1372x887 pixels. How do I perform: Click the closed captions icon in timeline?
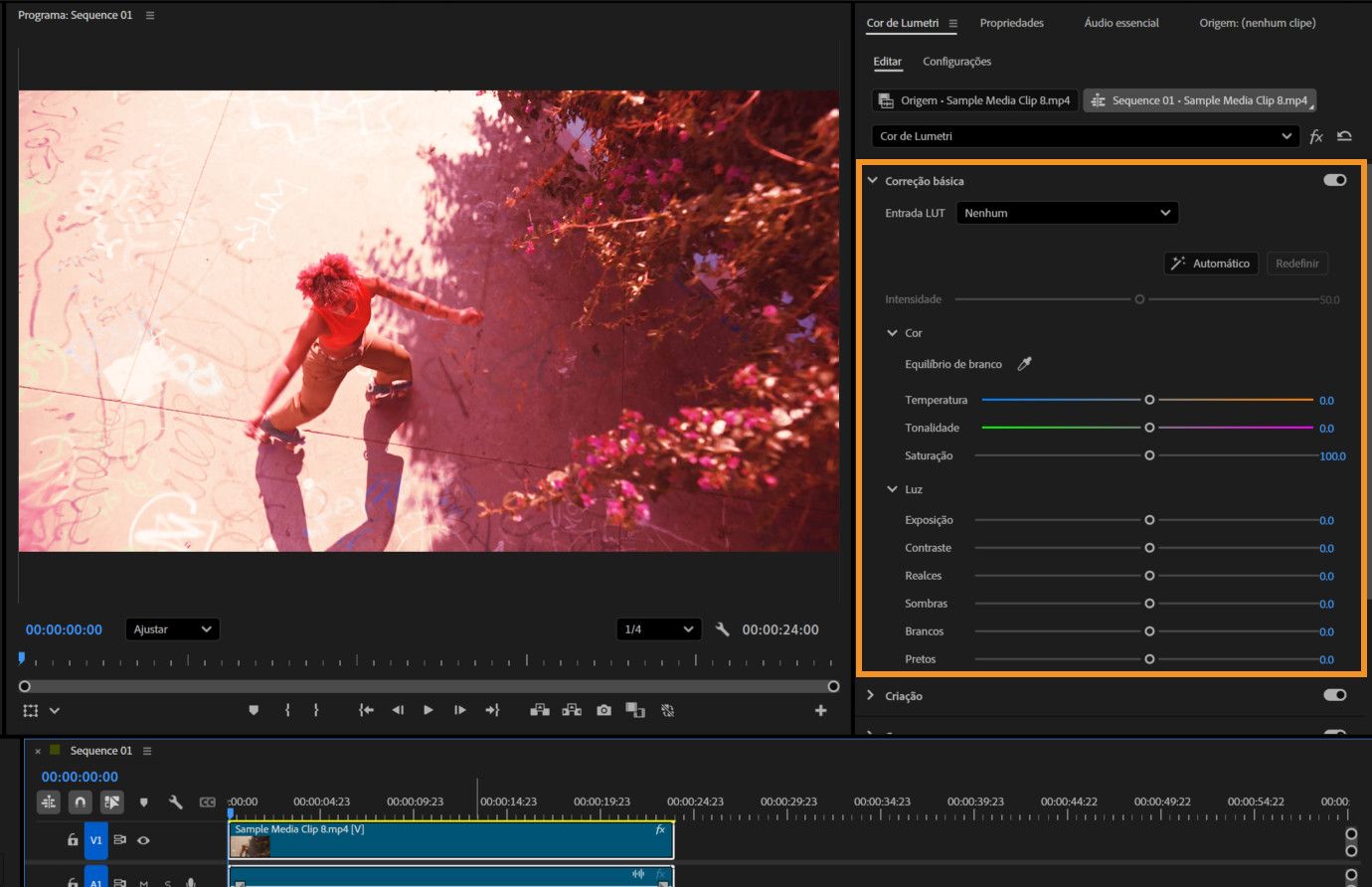coord(207,801)
